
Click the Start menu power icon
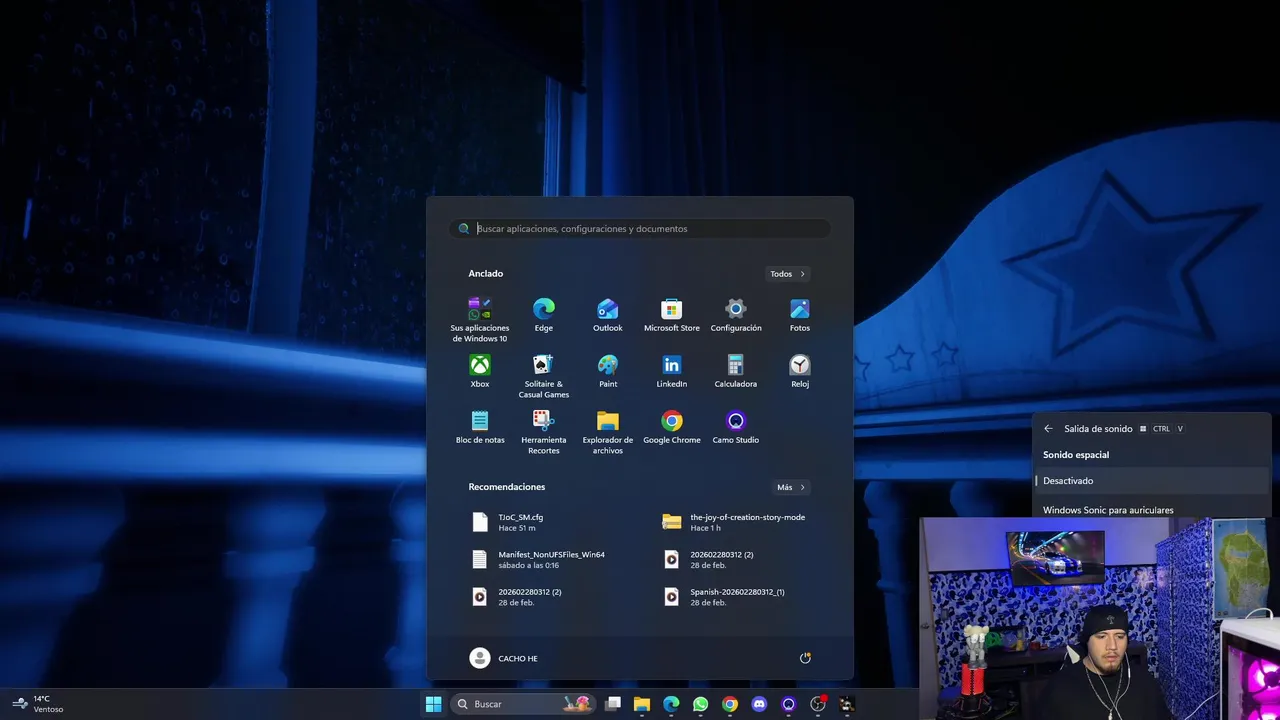(x=805, y=658)
